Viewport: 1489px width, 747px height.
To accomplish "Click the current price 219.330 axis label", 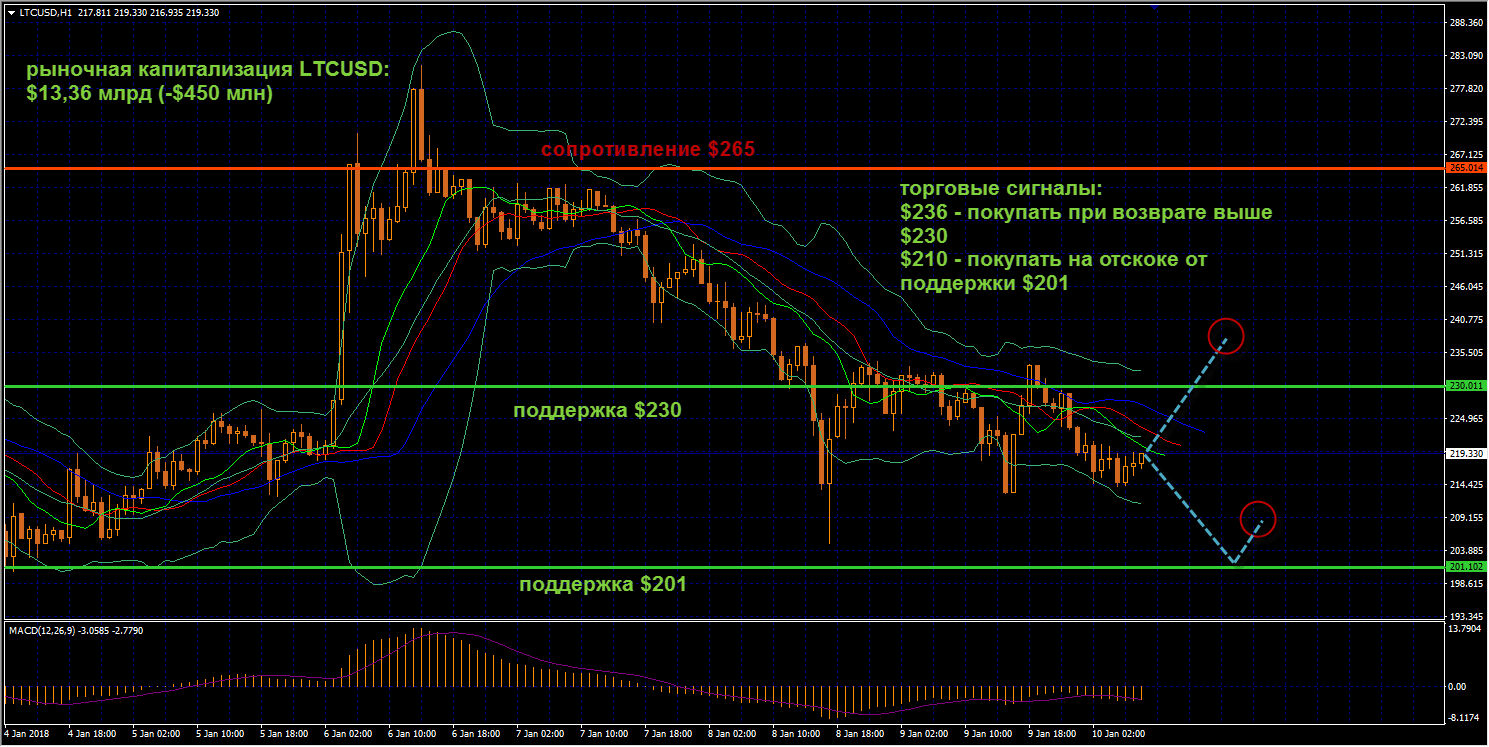I will point(1464,453).
